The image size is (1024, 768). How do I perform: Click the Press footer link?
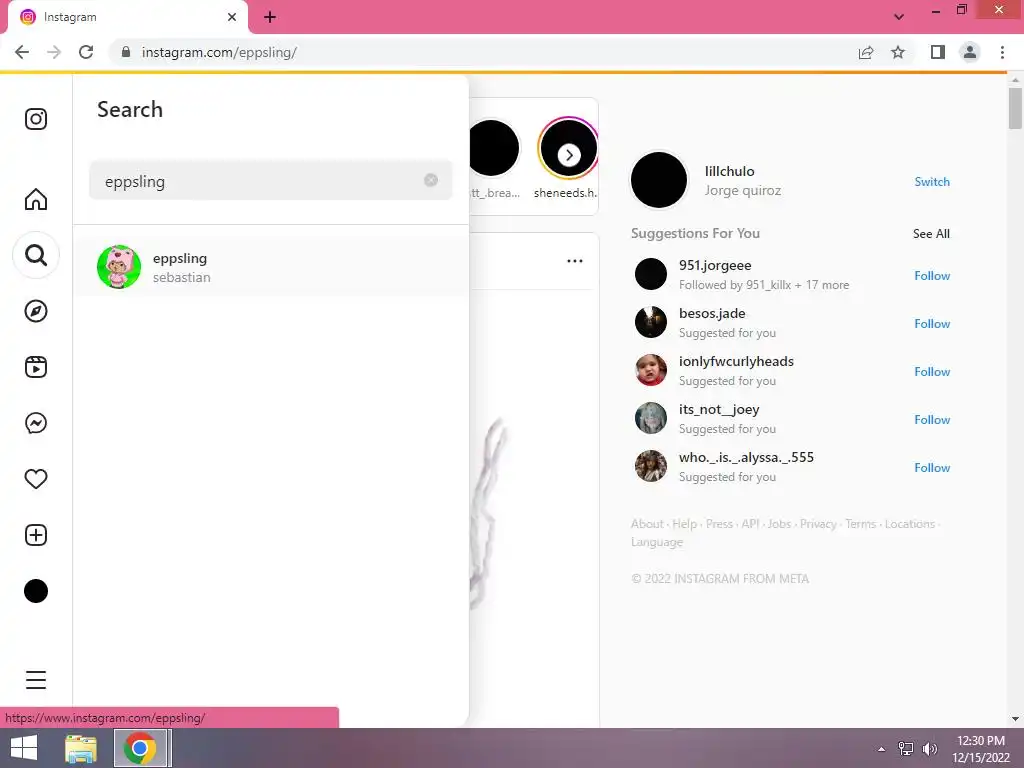point(719,524)
